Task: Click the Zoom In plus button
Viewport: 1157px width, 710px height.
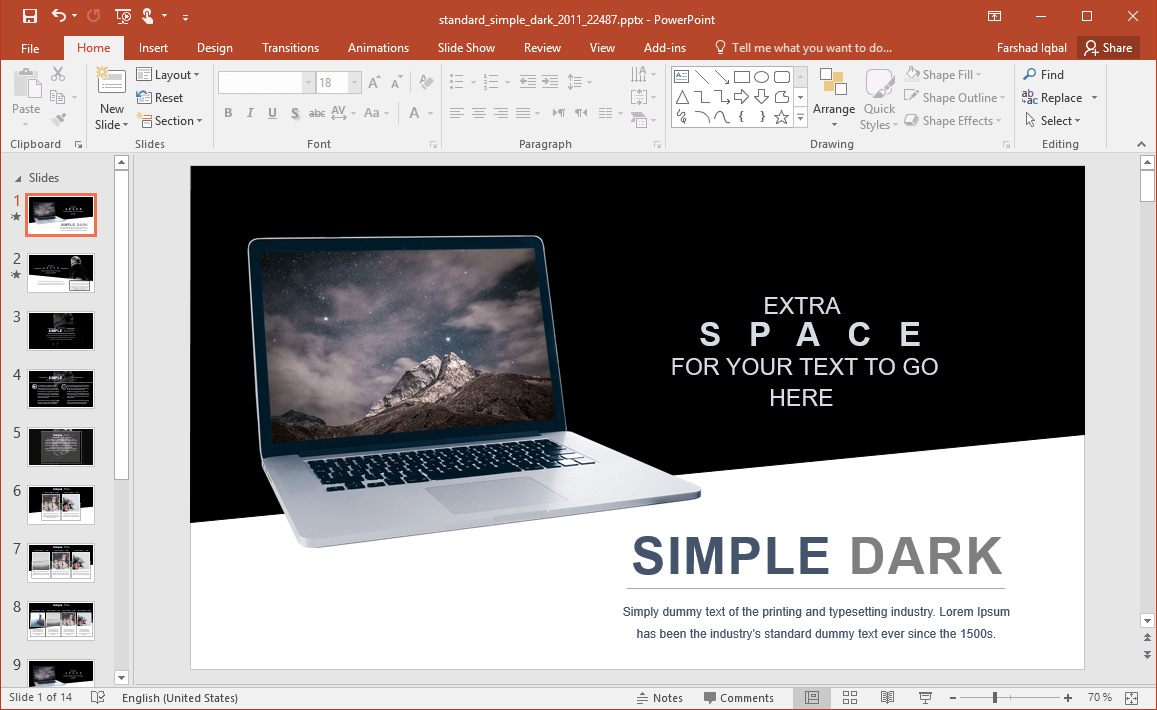Action: pyautogui.click(x=1068, y=697)
